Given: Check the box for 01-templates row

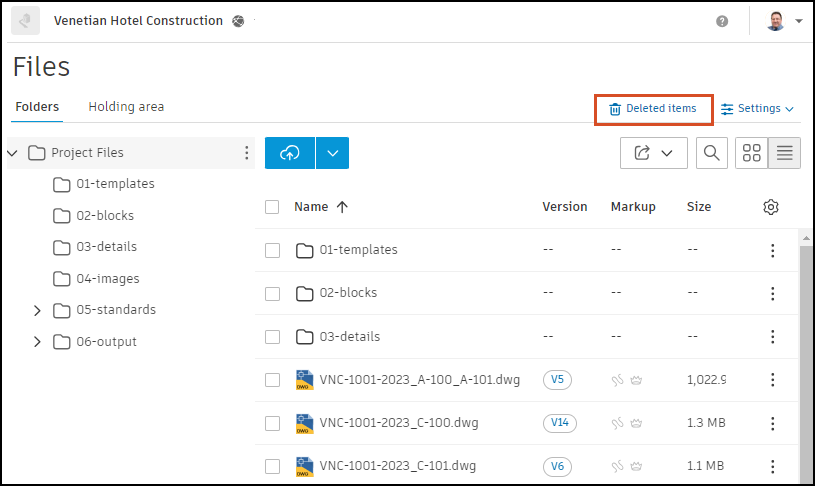Looking at the screenshot, I should click(272, 250).
